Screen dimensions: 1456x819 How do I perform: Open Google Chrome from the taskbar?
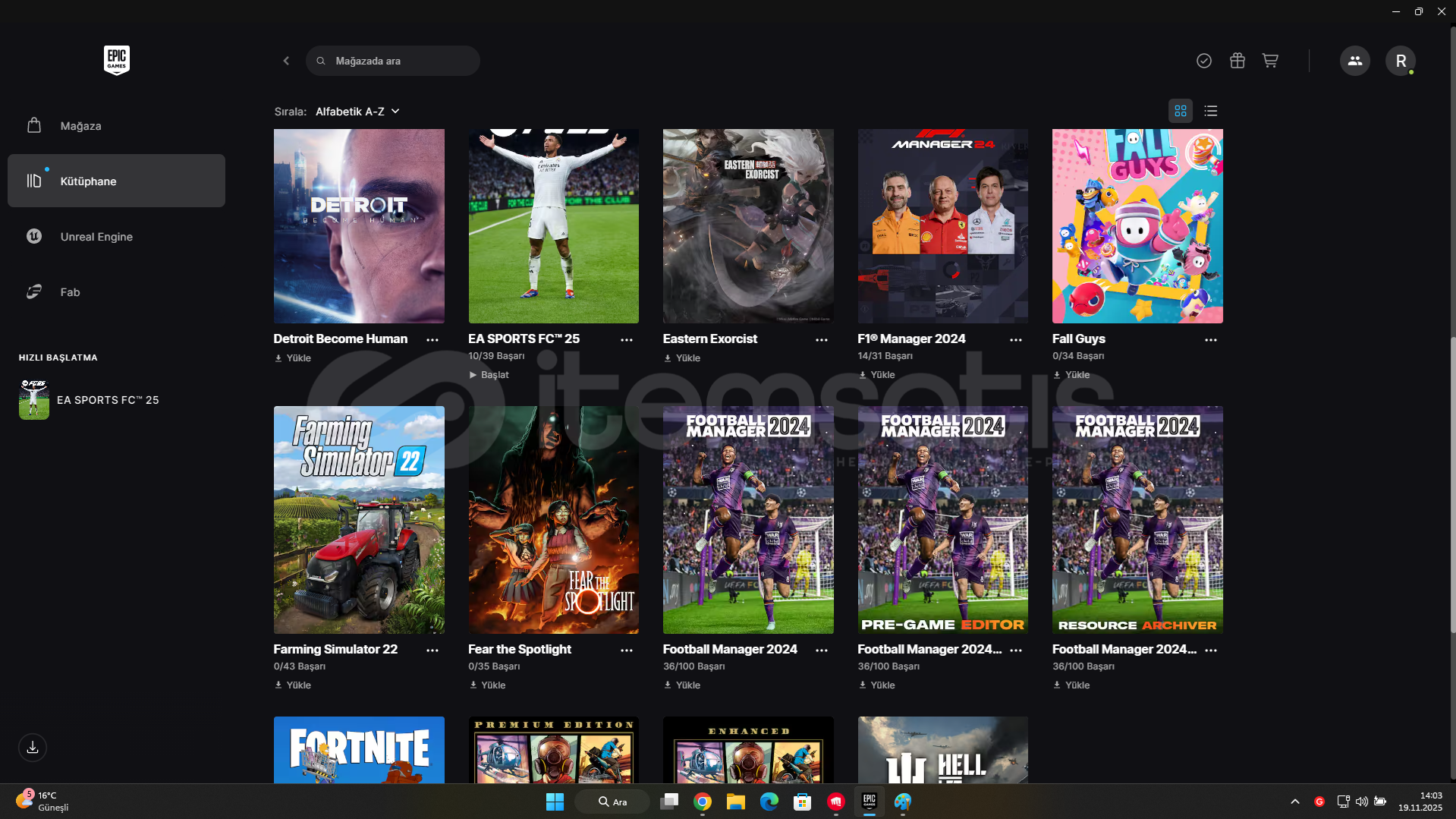[x=703, y=802]
